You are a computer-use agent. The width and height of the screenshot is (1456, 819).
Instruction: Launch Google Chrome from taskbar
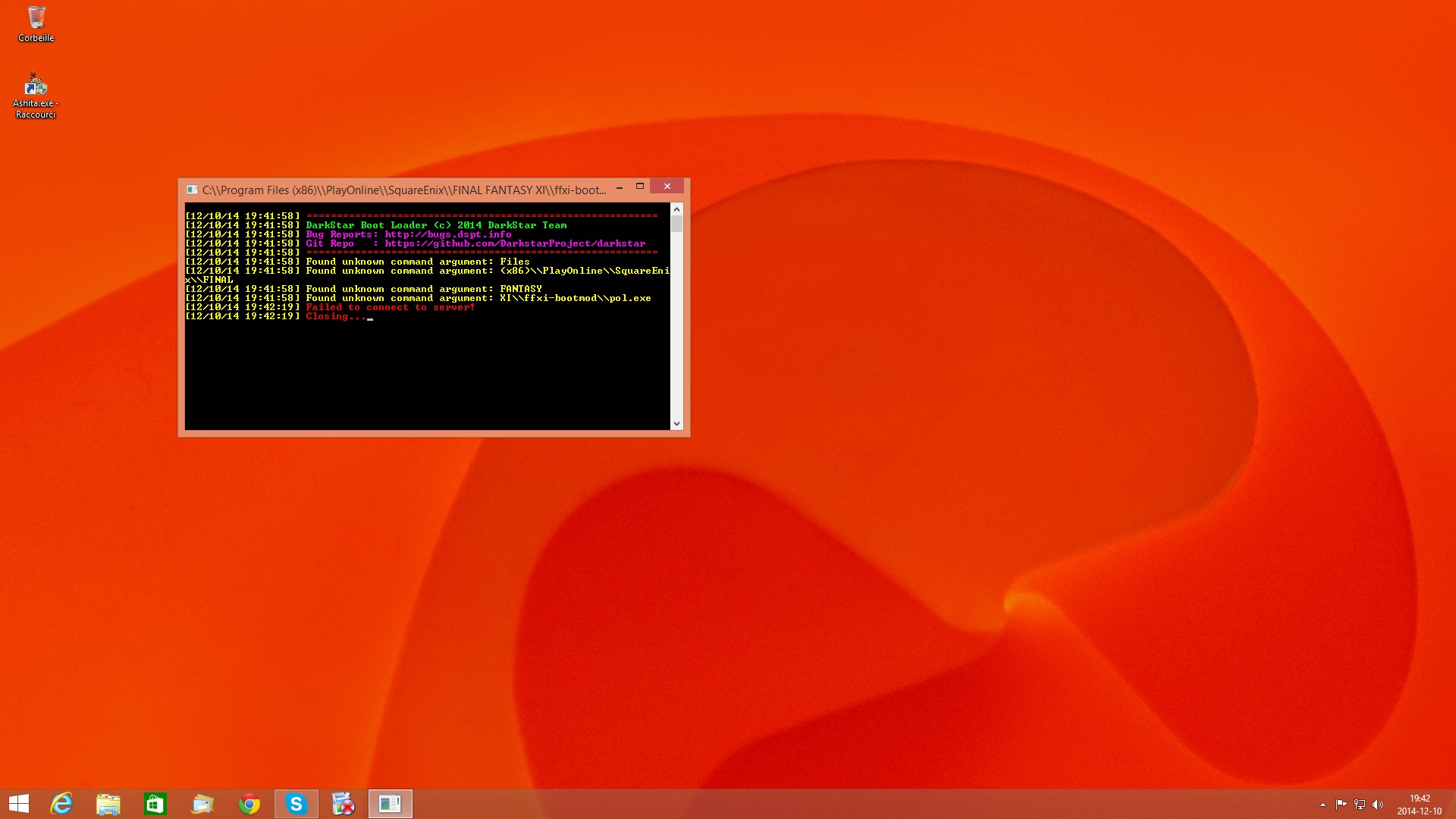[249, 804]
